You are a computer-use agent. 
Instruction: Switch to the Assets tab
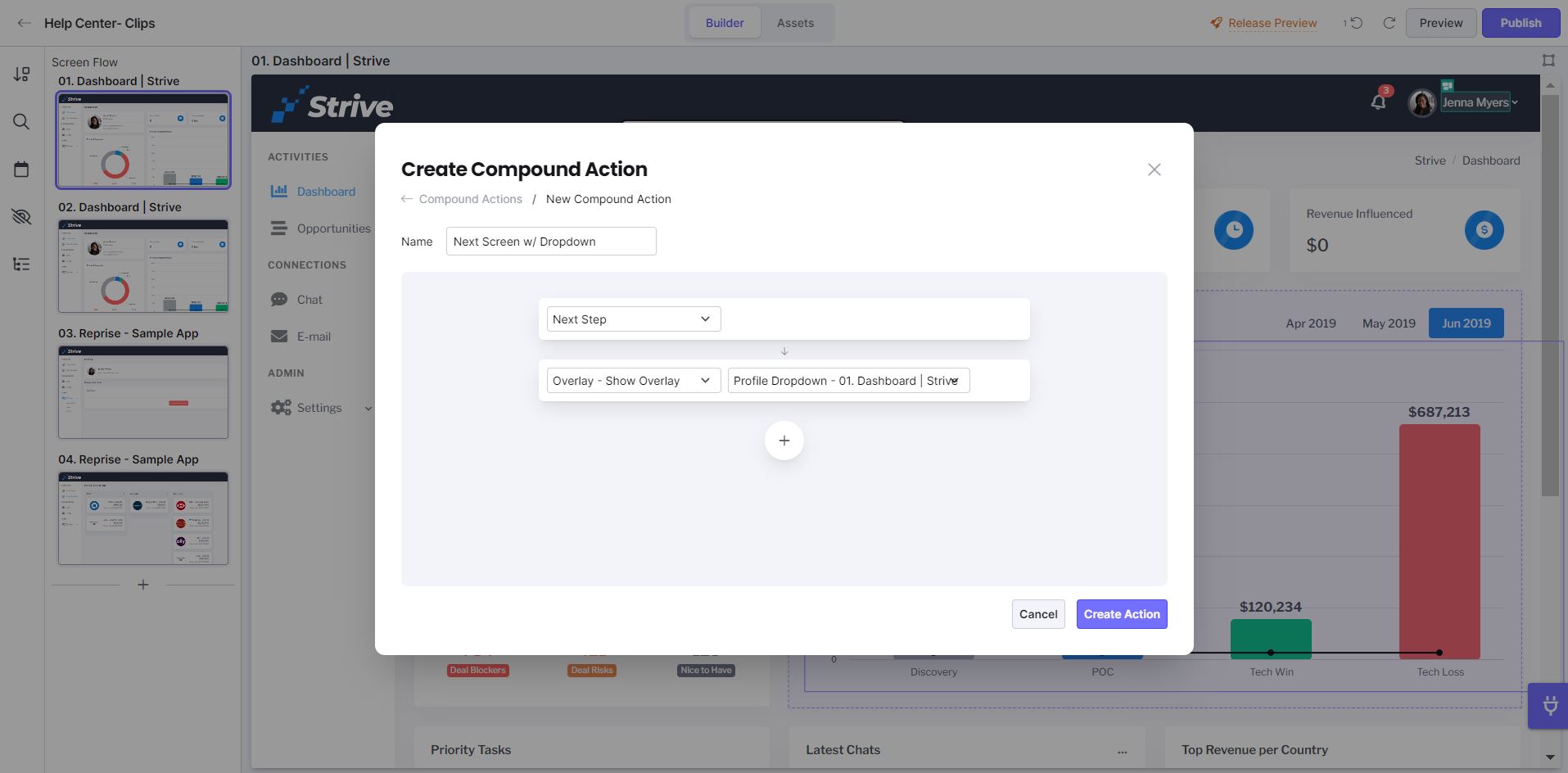(x=795, y=23)
